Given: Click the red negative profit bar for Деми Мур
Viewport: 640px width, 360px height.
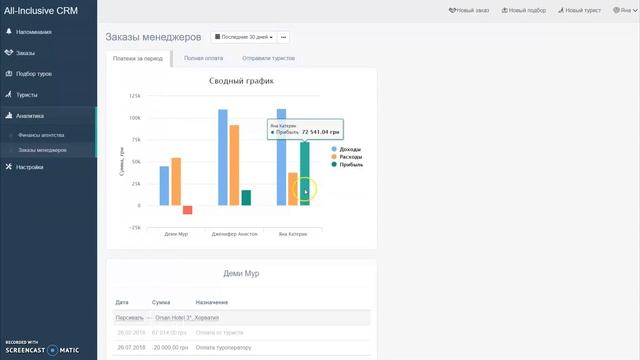Looking at the screenshot, I should tap(187, 209).
